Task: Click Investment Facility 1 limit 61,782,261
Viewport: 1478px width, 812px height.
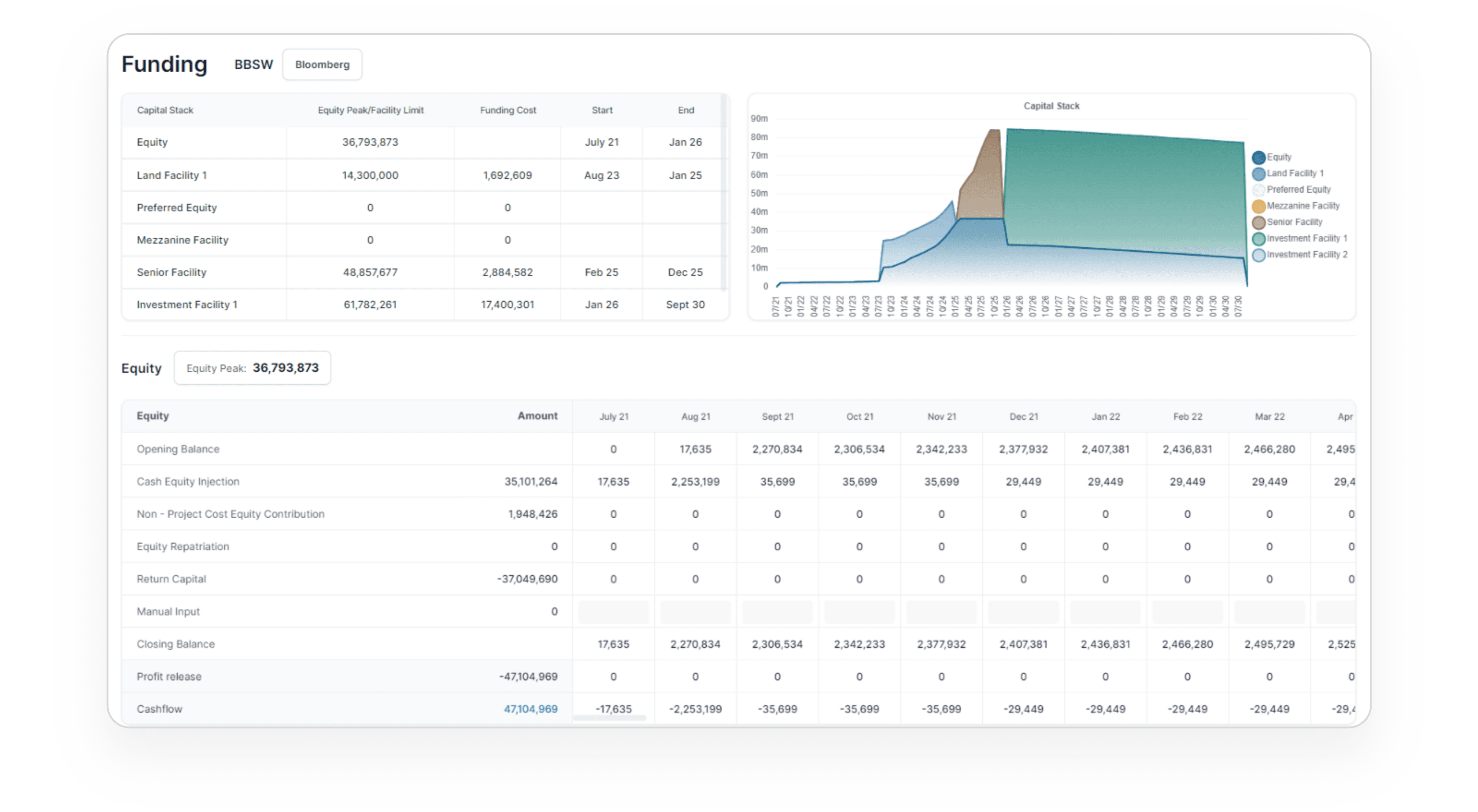Action: (370, 304)
